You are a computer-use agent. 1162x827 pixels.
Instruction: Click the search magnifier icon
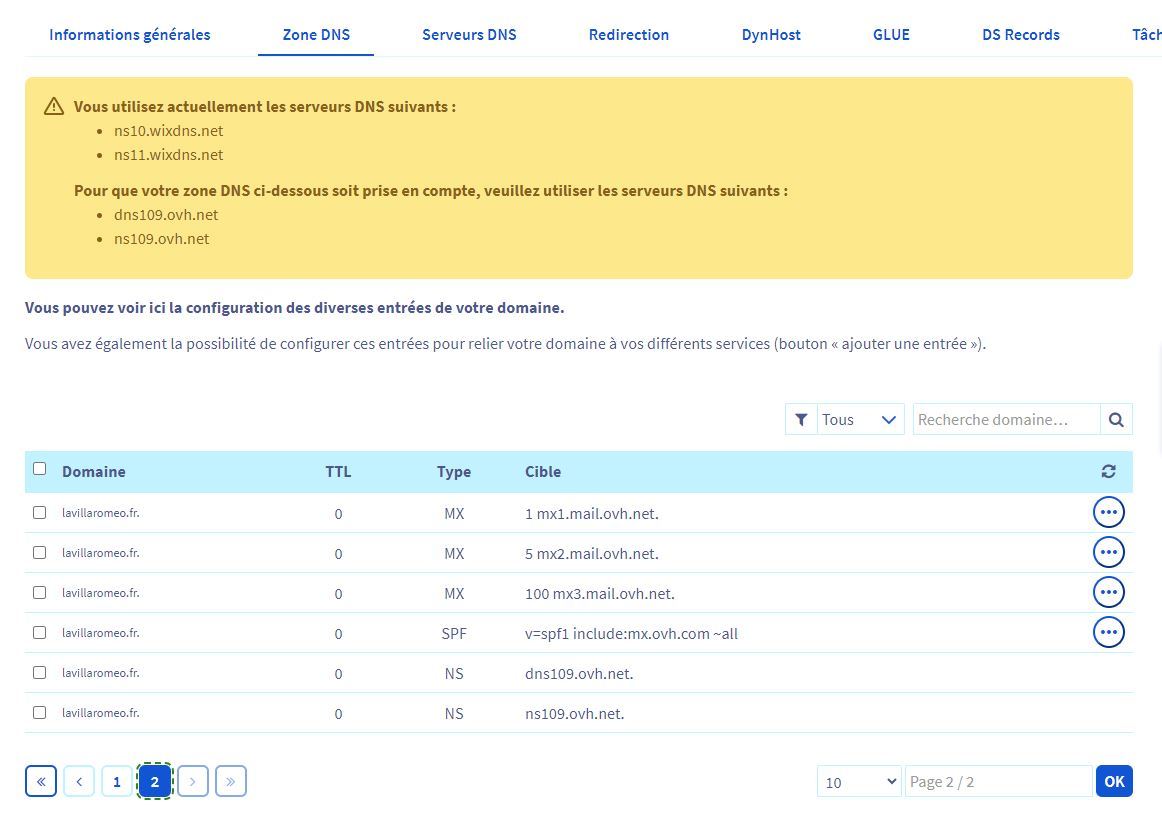(1116, 420)
